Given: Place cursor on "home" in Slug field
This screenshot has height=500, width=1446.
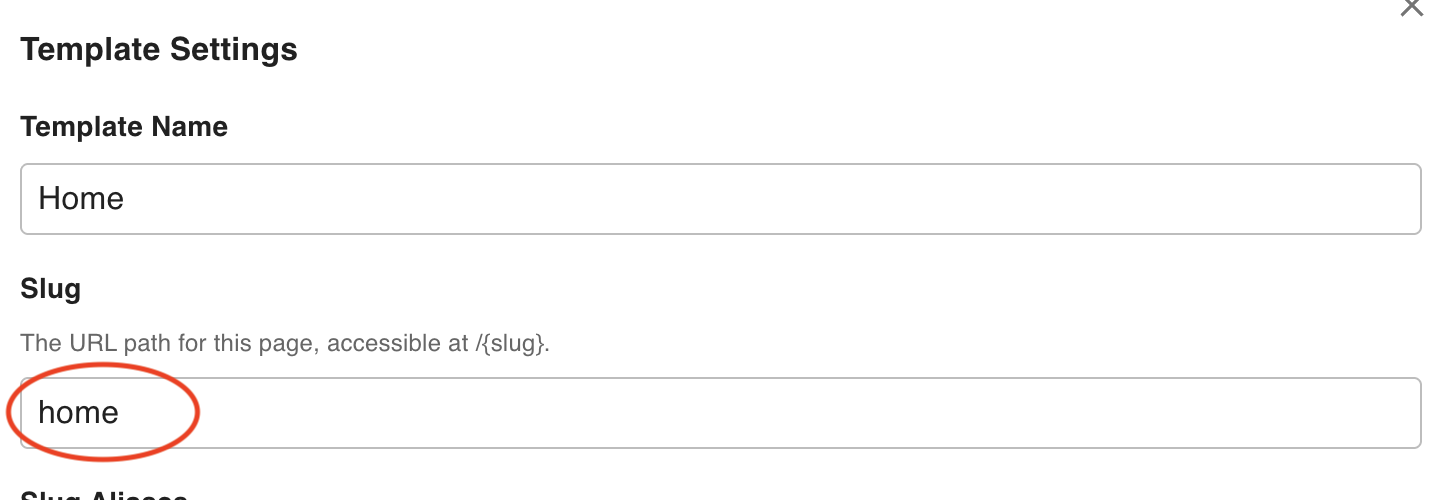Looking at the screenshot, I should pyautogui.click(x=78, y=413).
